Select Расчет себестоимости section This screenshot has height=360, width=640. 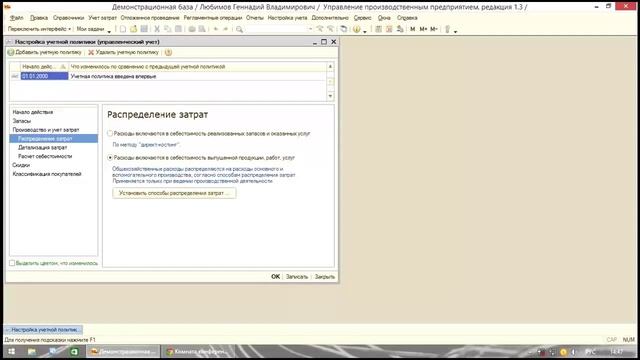pyautogui.click(x=45, y=156)
